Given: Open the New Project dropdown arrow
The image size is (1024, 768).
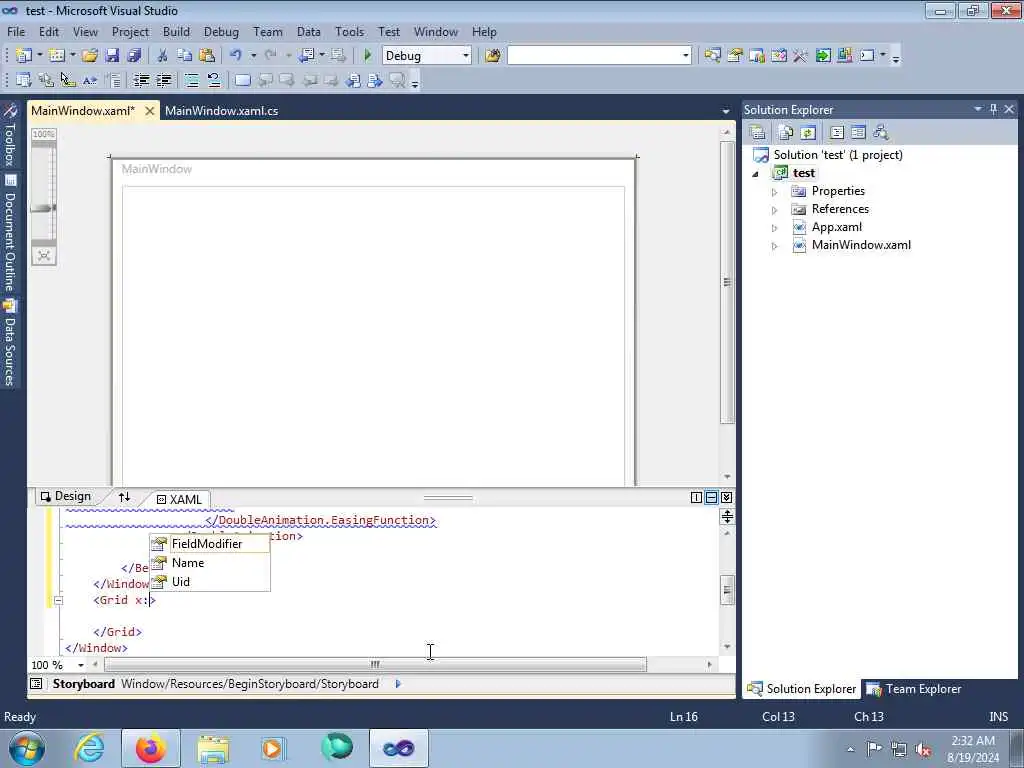Looking at the screenshot, I should 39,56.
